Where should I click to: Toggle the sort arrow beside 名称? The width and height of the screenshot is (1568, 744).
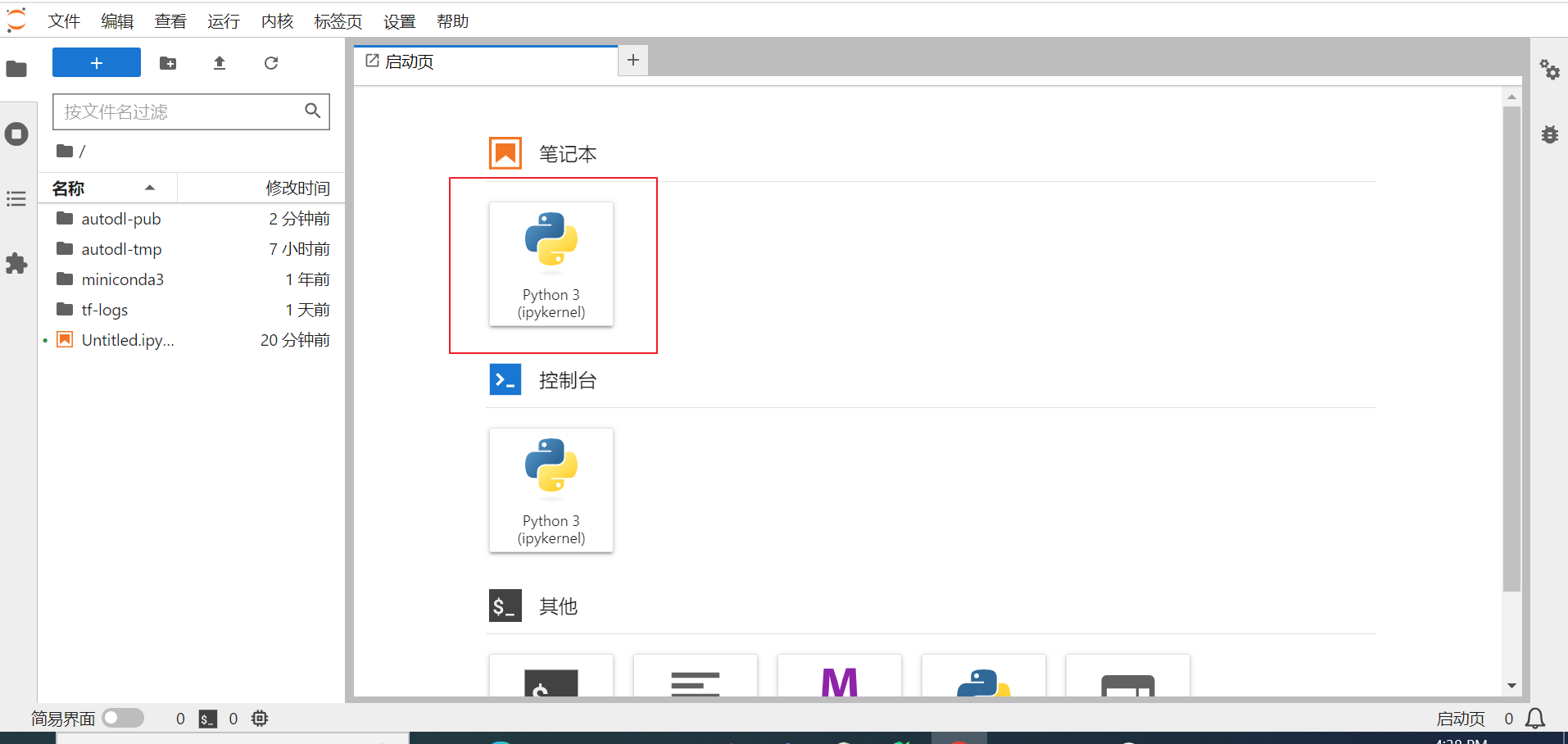pyautogui.click(x=150, y=188)
